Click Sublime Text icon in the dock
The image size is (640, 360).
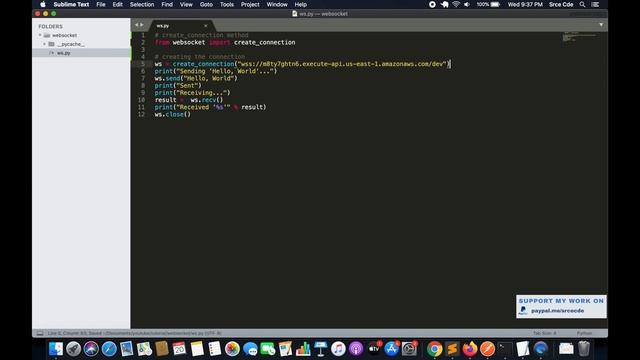pos(452,349)
